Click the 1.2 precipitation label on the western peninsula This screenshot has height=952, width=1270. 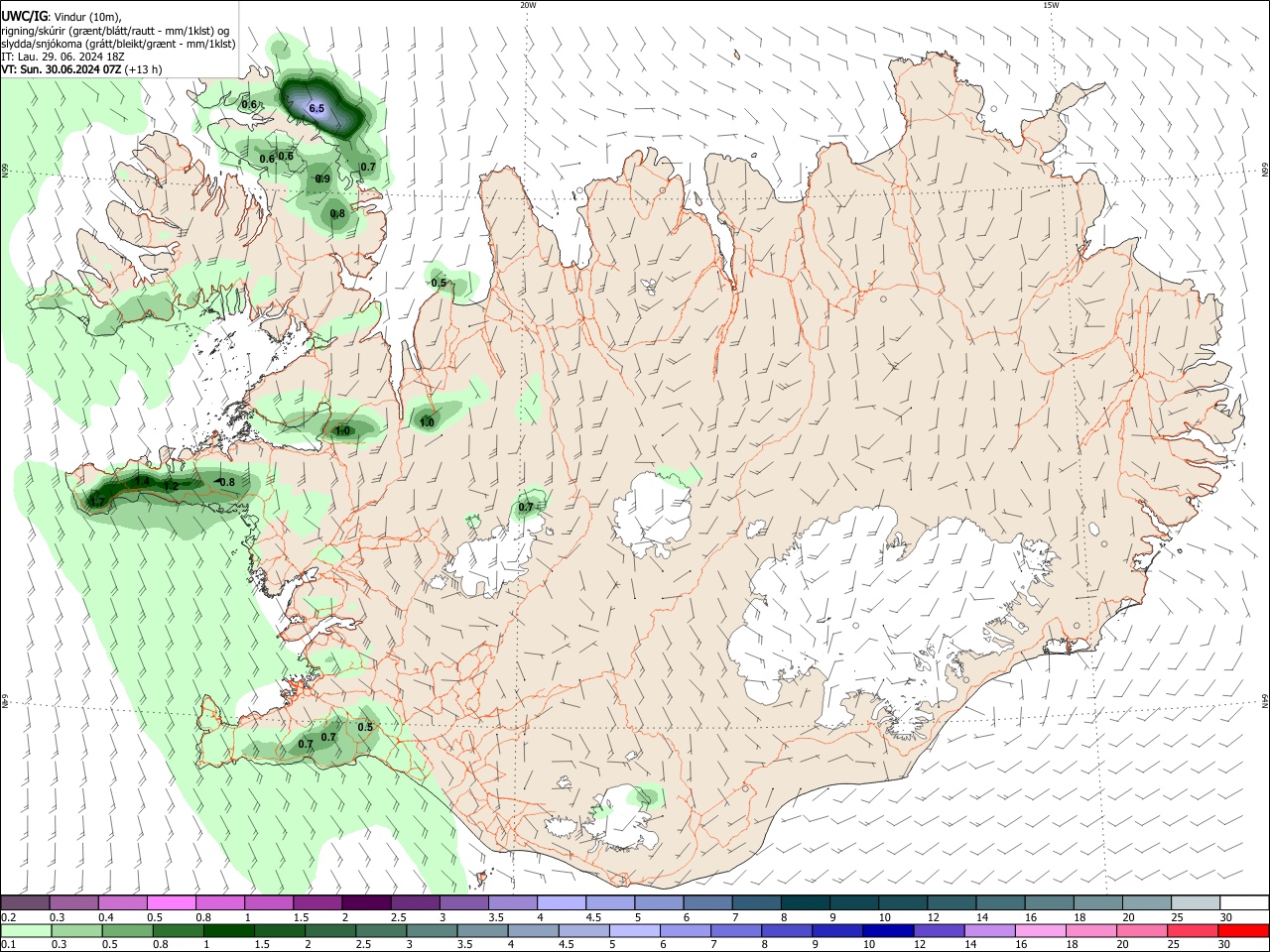pyautogui.click(x=171, y=486)
